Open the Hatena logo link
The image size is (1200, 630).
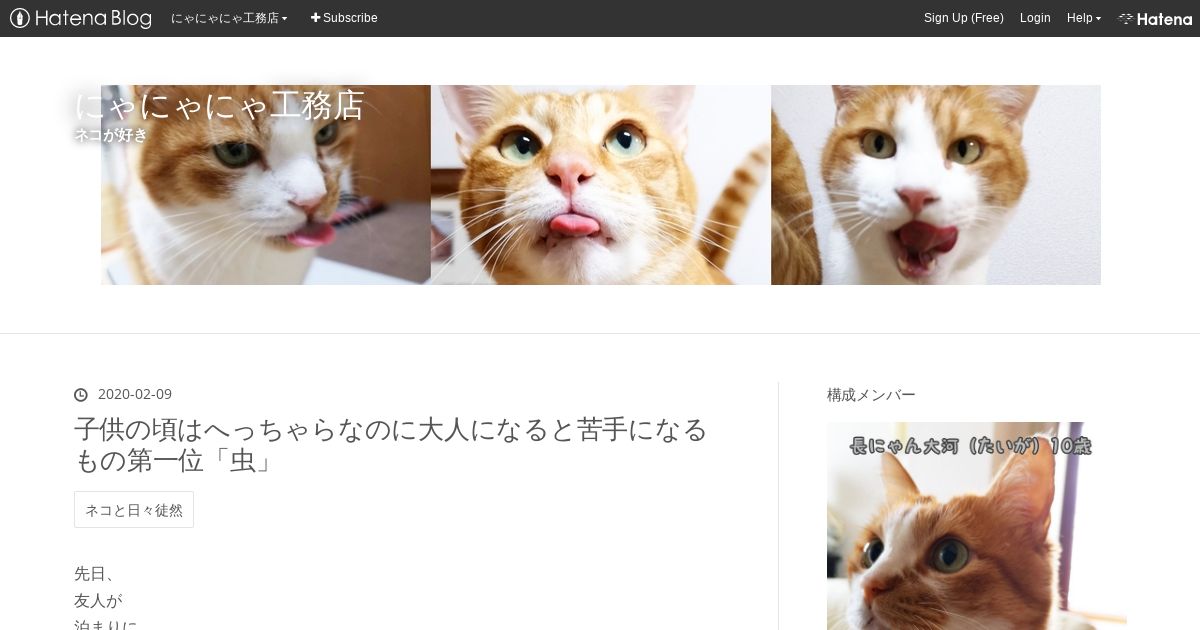(x=1155, y=18)
